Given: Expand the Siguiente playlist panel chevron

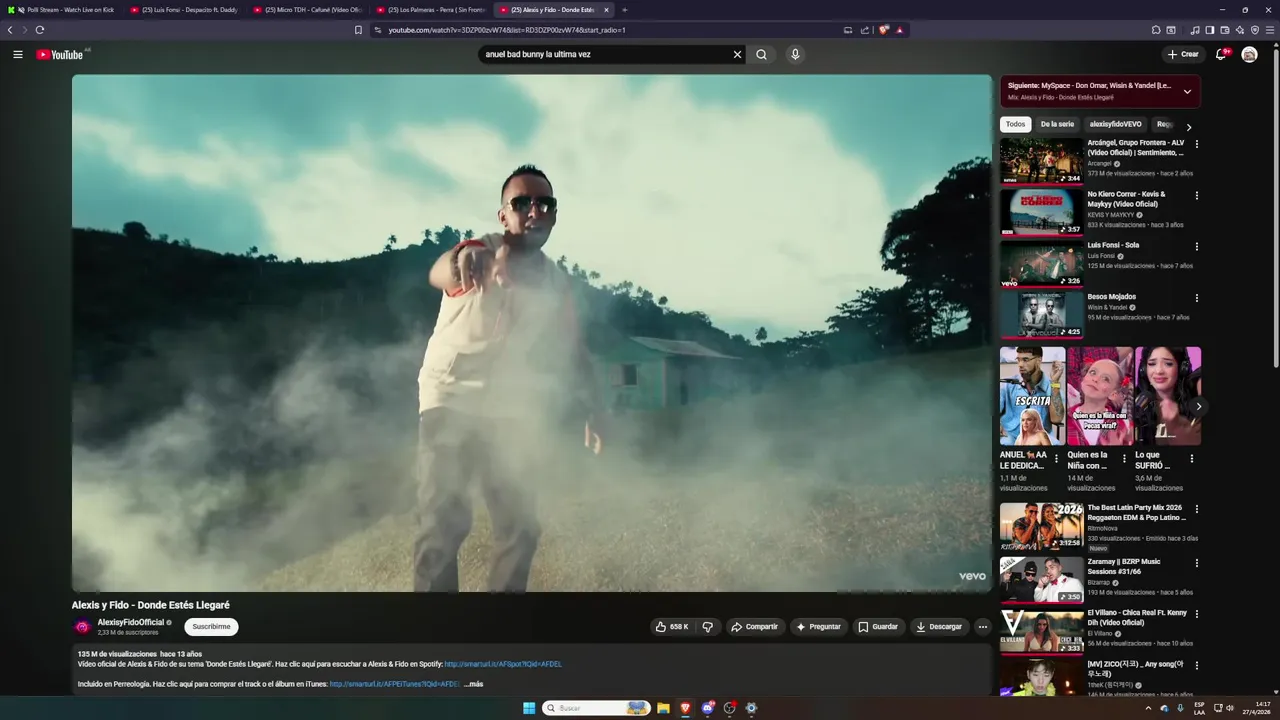Looking at the screenshot, I should click(x=1187, y=91).
